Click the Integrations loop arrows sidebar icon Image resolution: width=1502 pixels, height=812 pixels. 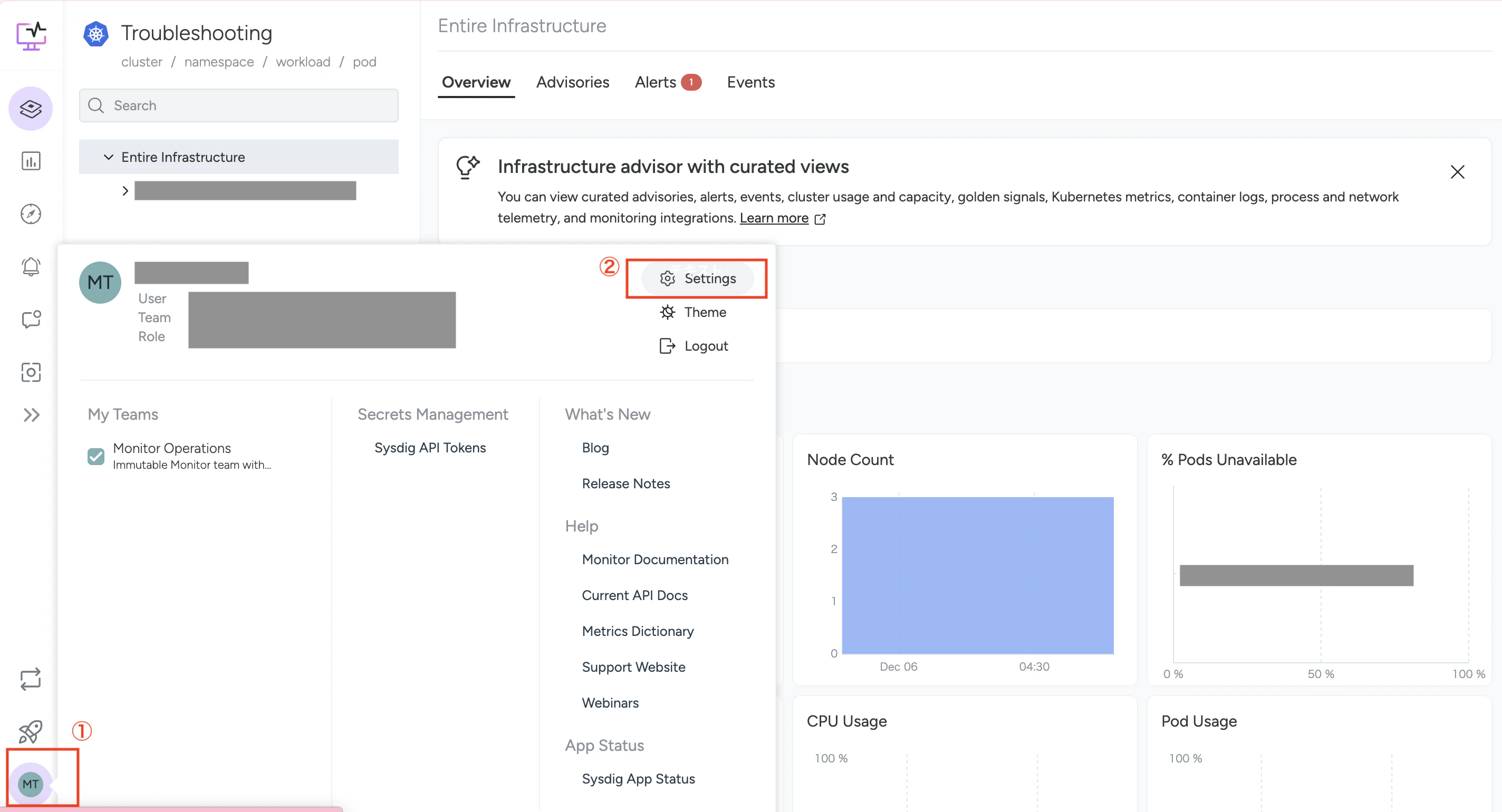pyautogui.click(x=30, y=679)
